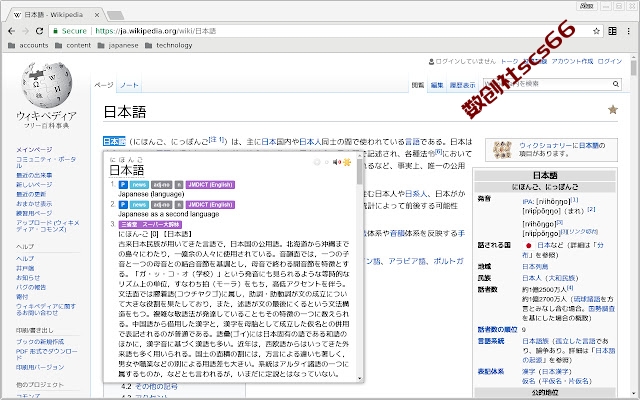
Task: Click the popup scrollbar down arrow
Action: click(360, 379)
